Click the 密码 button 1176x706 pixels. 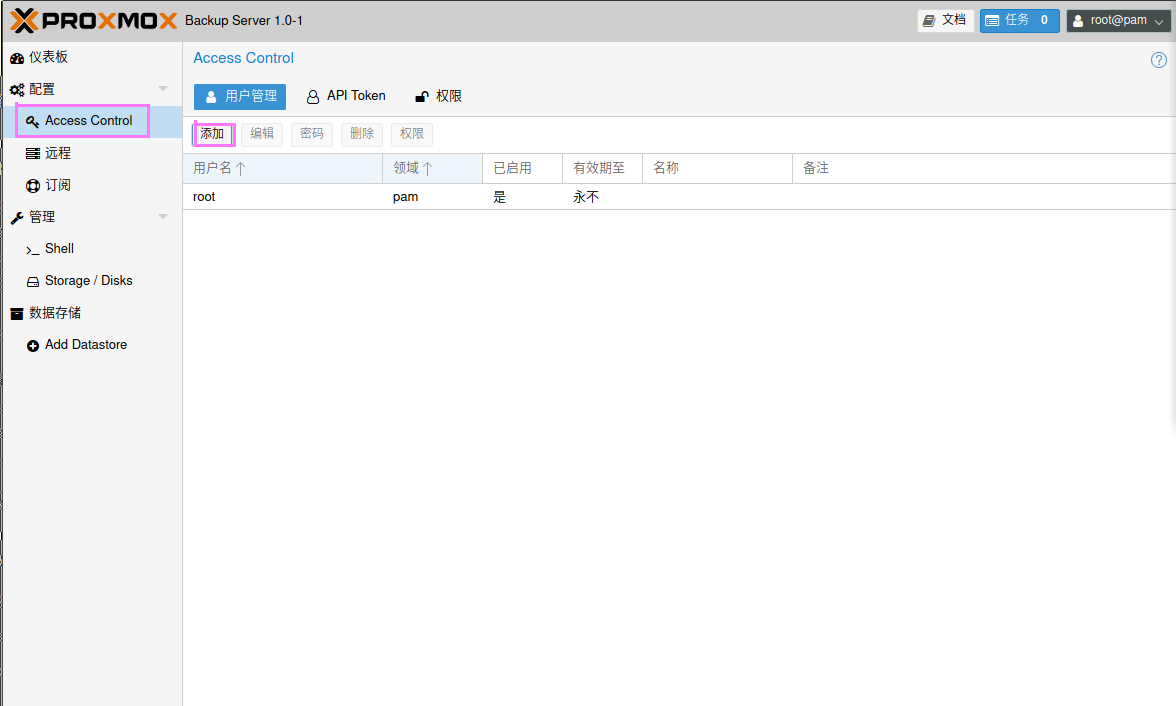click(x=312, y=134)
